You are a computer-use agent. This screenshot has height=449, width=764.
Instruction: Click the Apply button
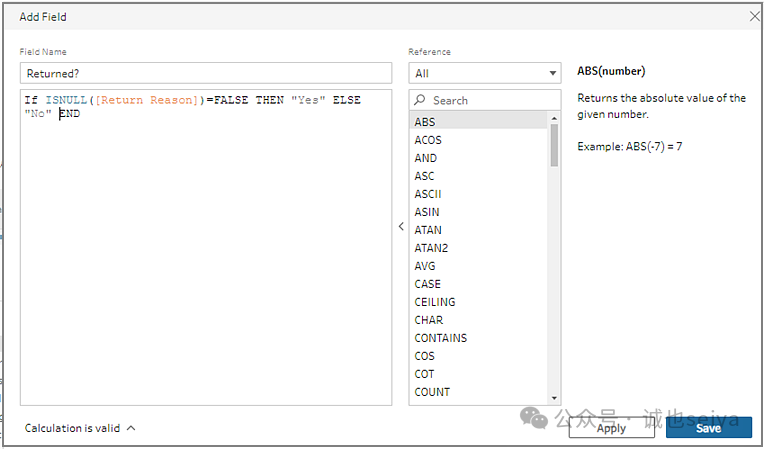(611, 428)
